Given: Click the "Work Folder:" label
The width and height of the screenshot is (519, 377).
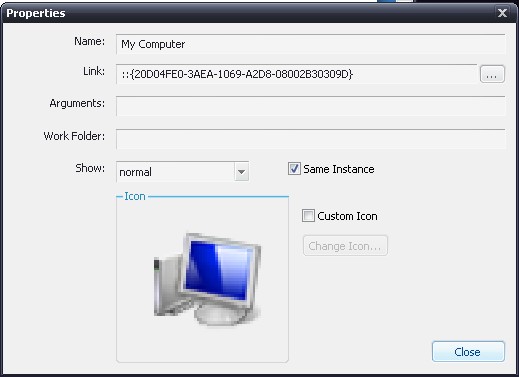Looking at the screenshot, I should click(x=74, y=136).
